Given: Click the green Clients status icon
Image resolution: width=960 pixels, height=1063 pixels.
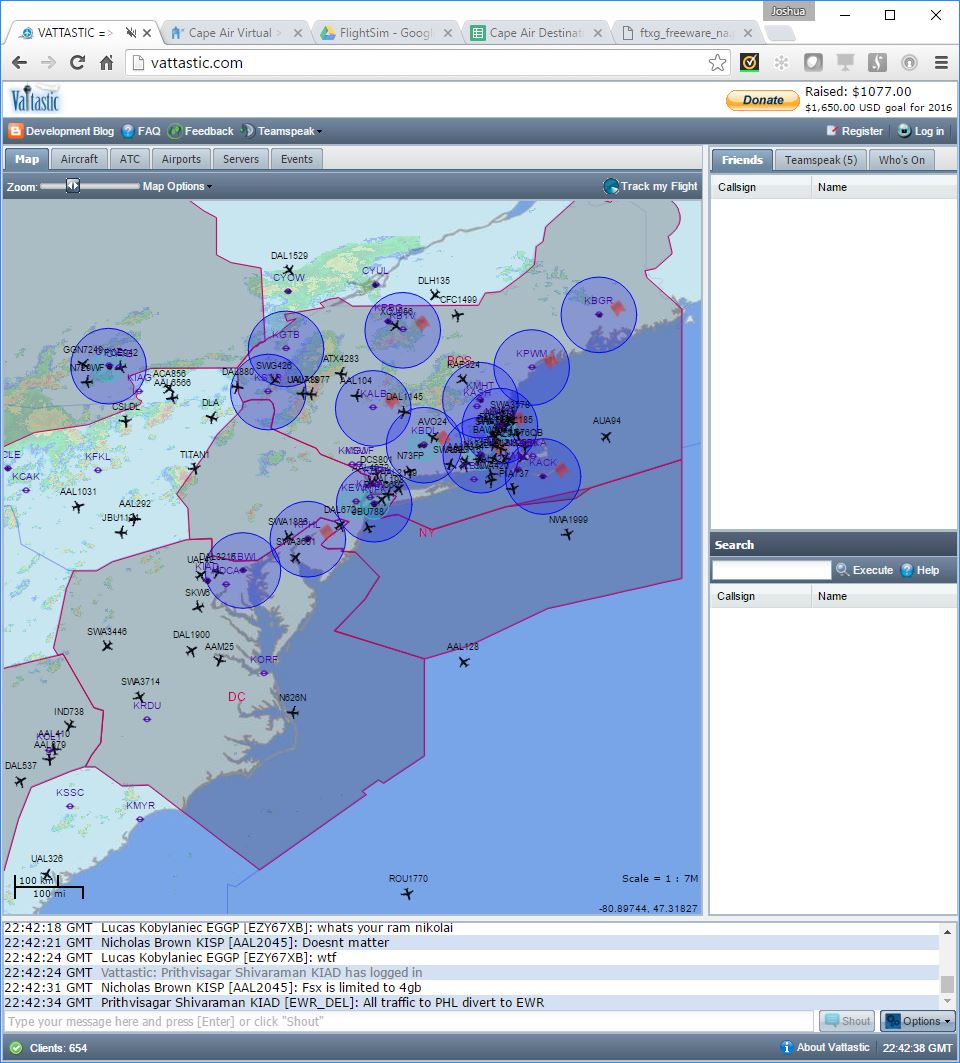Looking at the screenshot, I should click(x=16, y=1048).
